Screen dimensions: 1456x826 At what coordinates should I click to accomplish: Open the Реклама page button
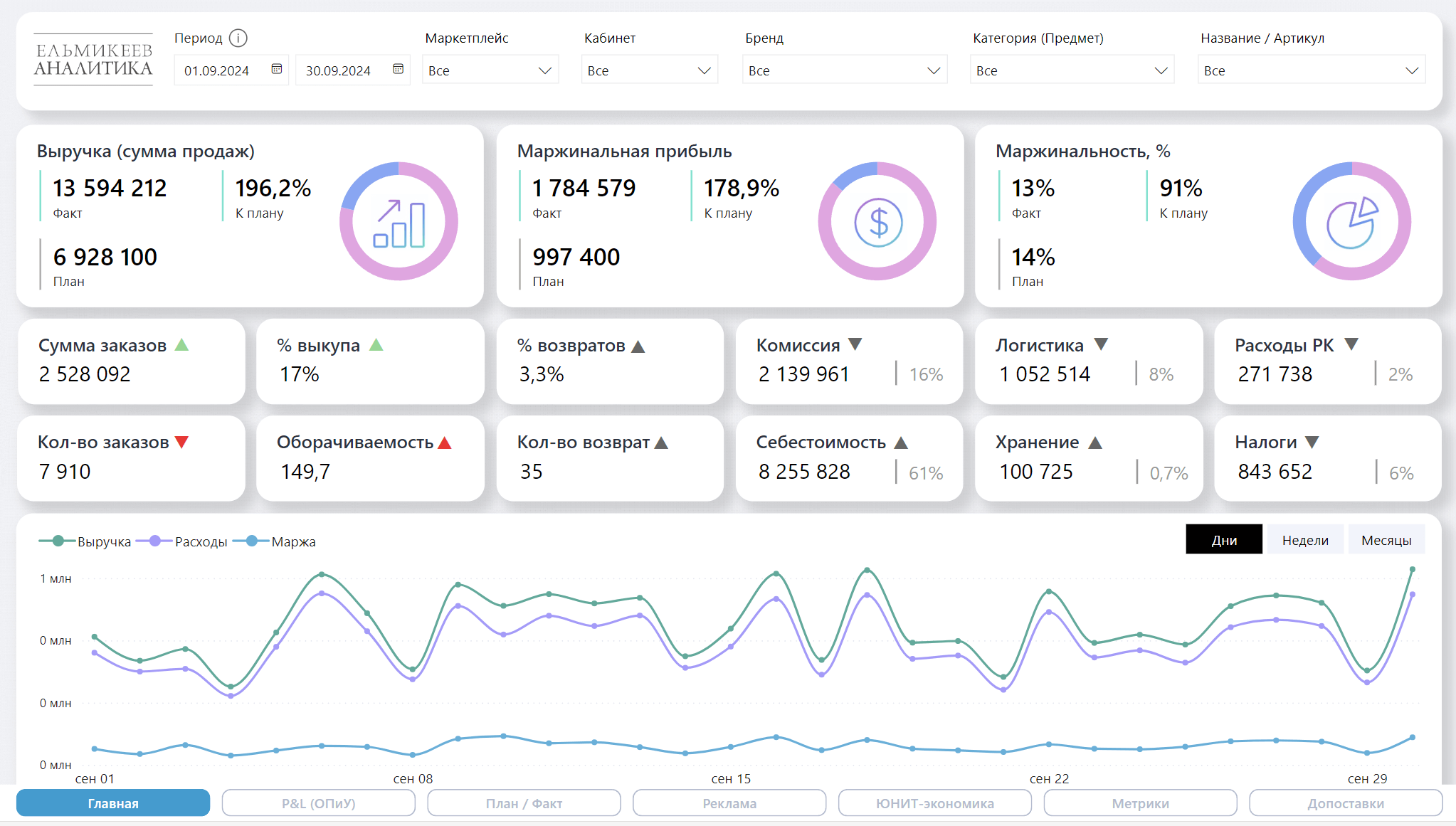coord(729,803)
